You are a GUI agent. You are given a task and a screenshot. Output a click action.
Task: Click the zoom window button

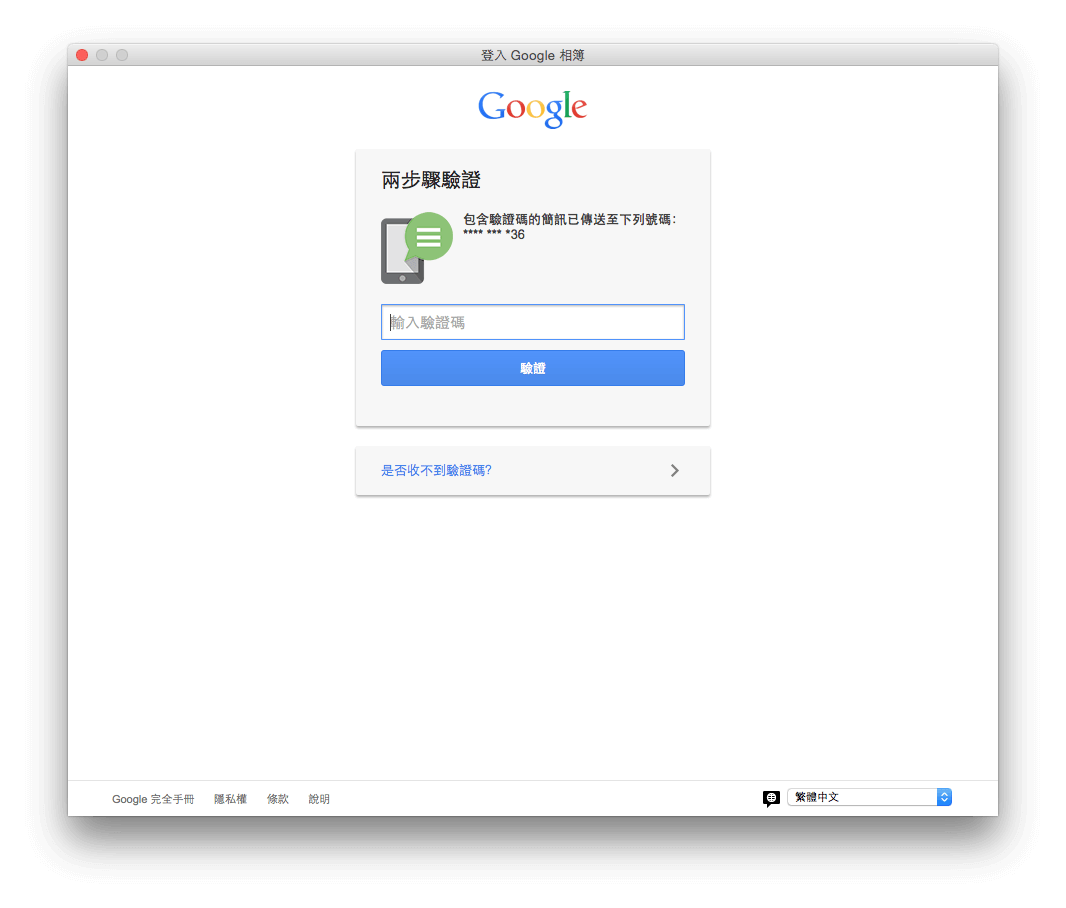tap(121, 55)
